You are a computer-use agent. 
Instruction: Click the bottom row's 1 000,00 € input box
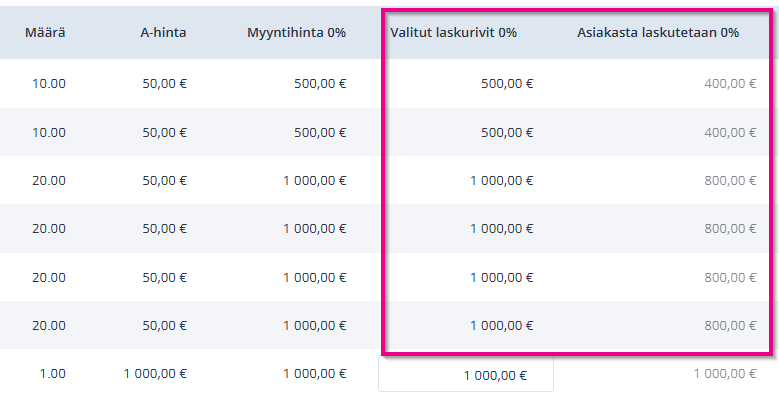point(466,375)
